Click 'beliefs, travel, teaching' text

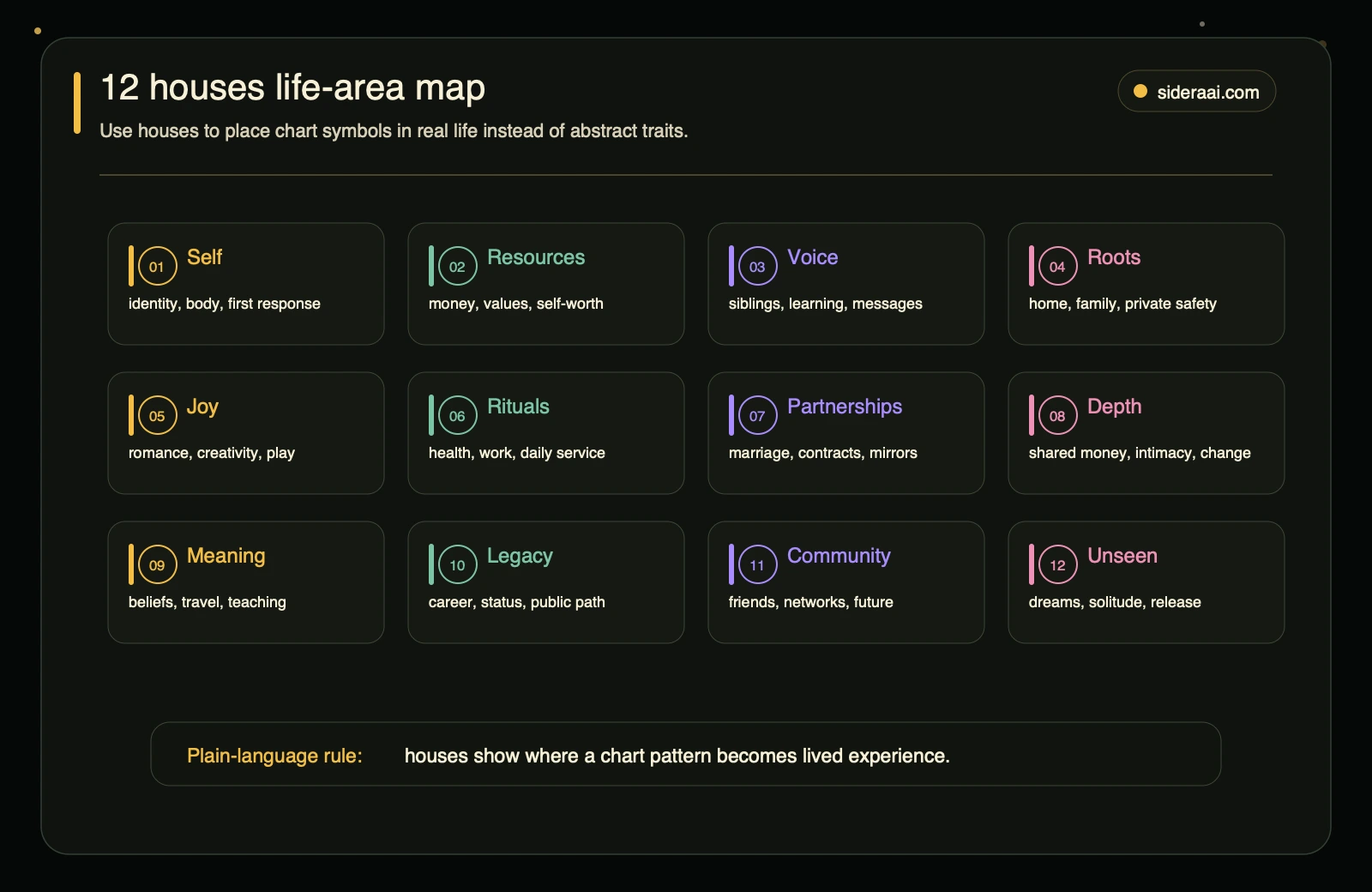coord(207,602)
